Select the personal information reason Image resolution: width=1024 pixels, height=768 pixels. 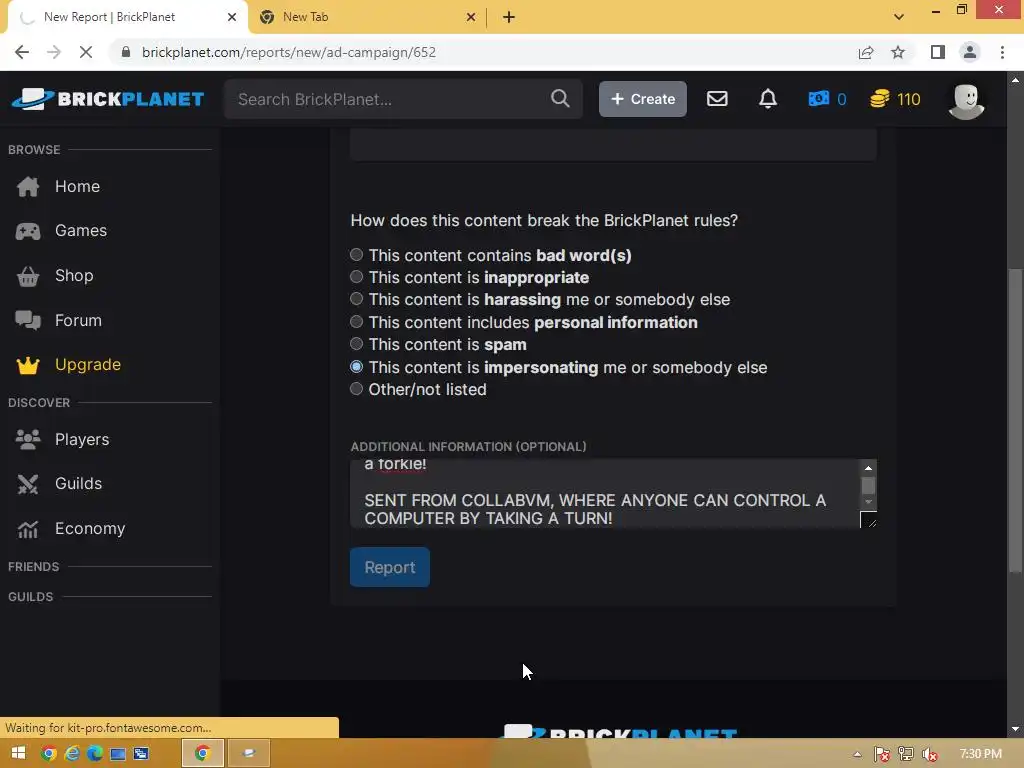357,322
